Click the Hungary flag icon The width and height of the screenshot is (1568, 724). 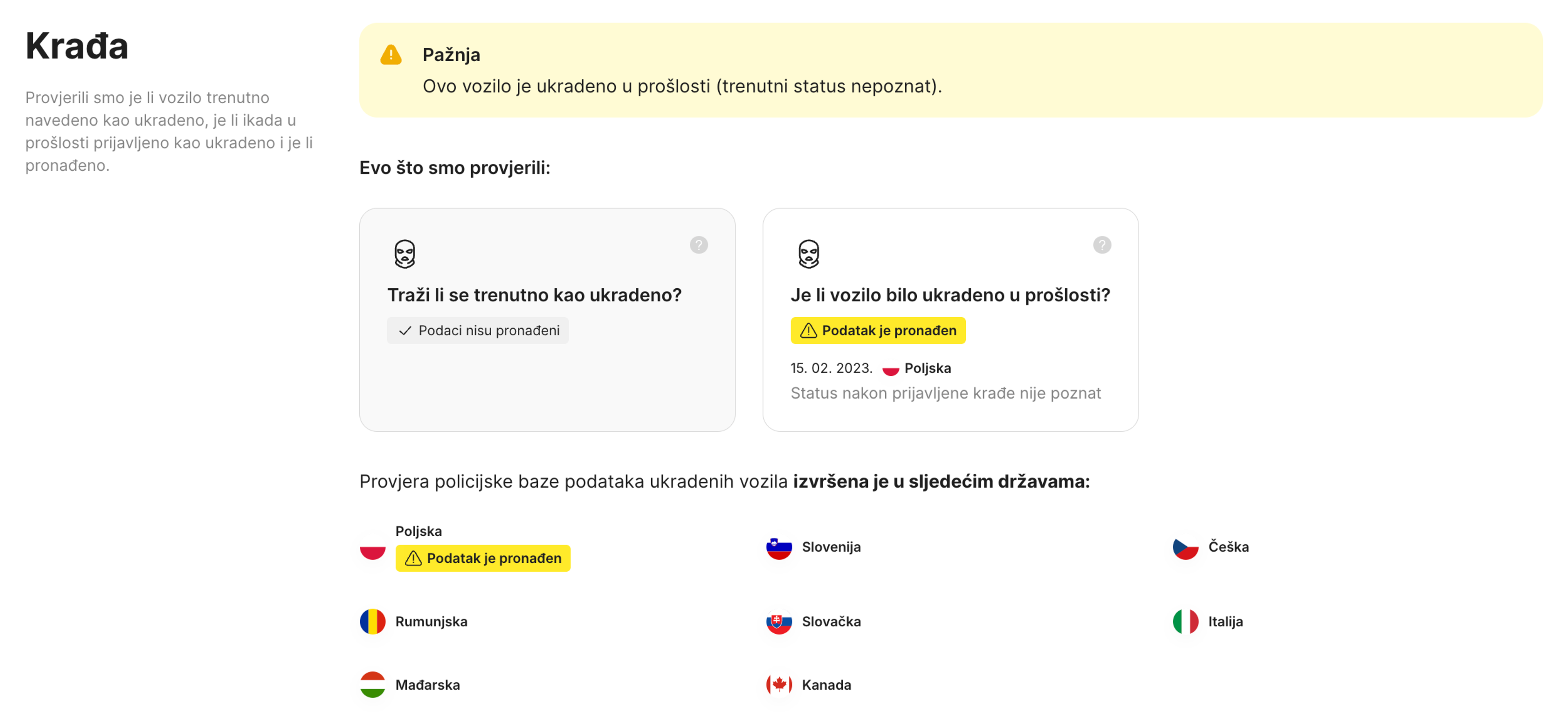pos(372,684)
